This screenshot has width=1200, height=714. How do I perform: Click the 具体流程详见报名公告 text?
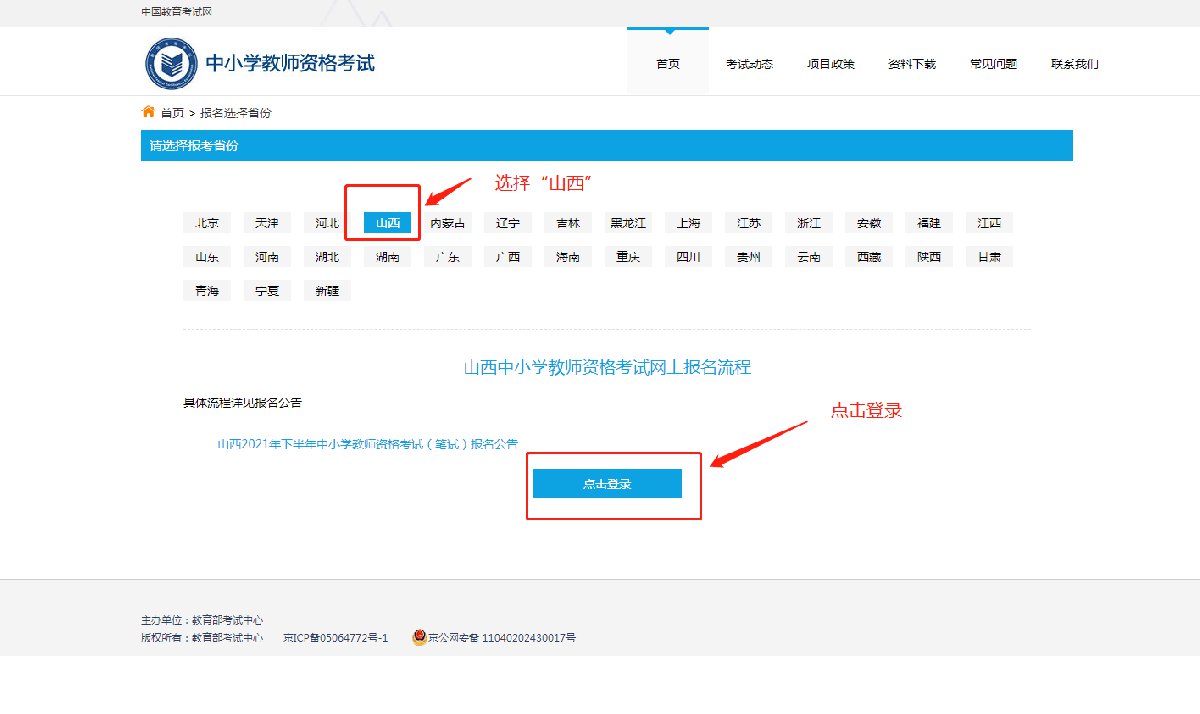[242, 403]
